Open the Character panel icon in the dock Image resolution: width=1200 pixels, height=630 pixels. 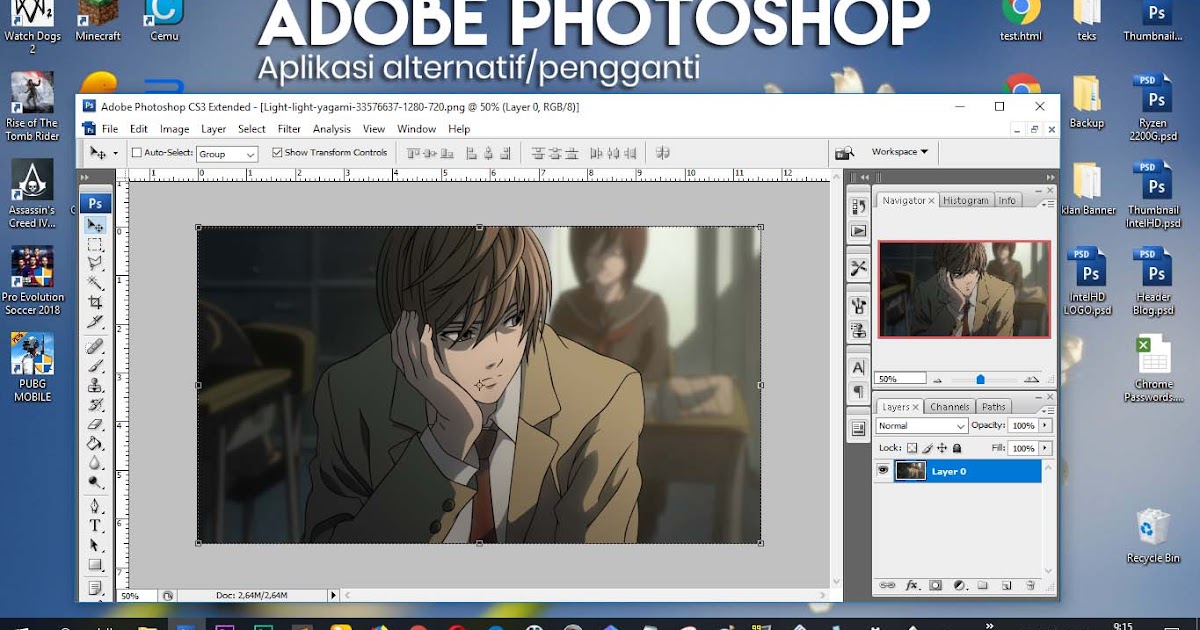click(x=858, y=368)
